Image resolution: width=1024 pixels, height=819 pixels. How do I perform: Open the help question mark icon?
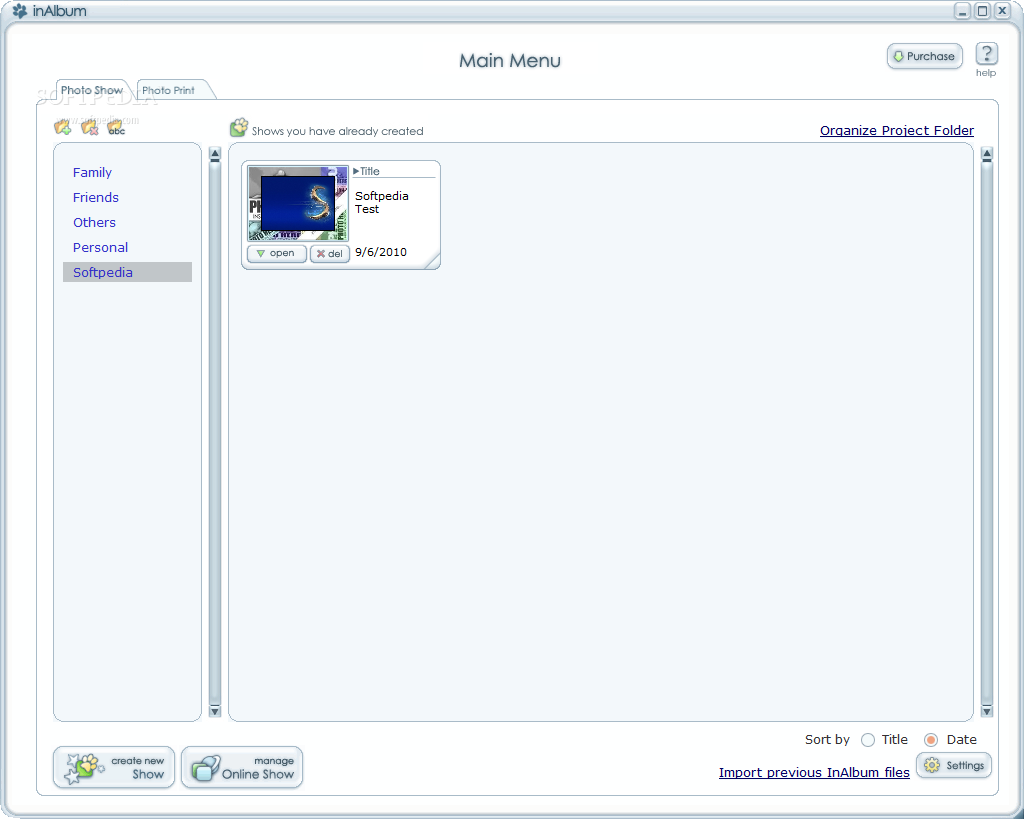986,54
